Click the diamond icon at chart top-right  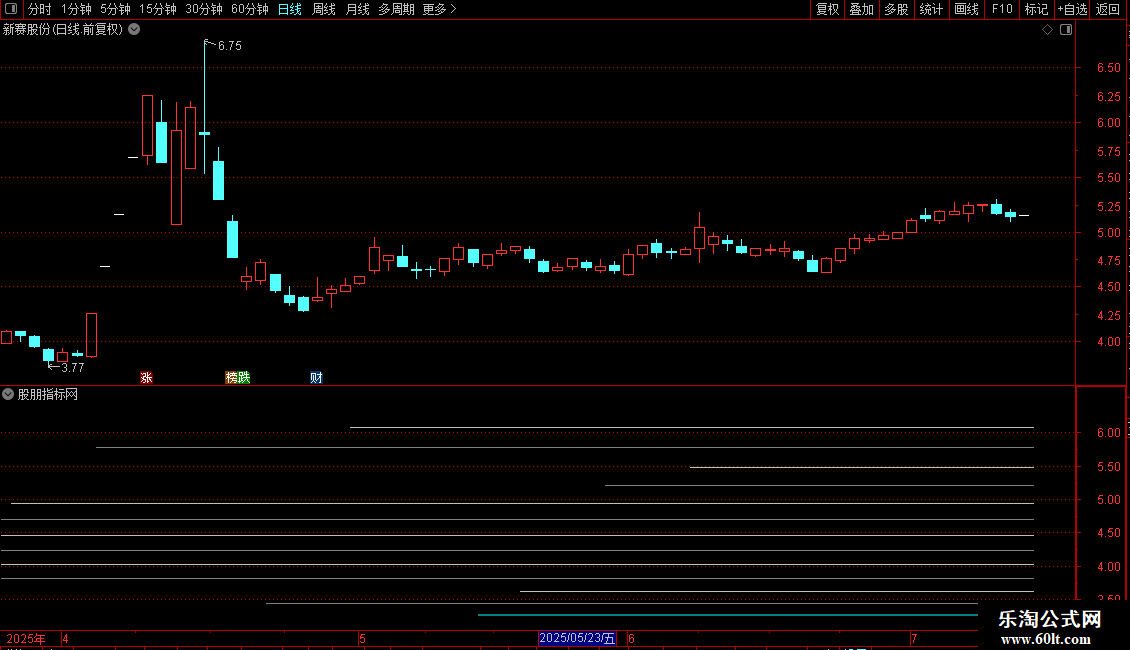(1047, 30)
